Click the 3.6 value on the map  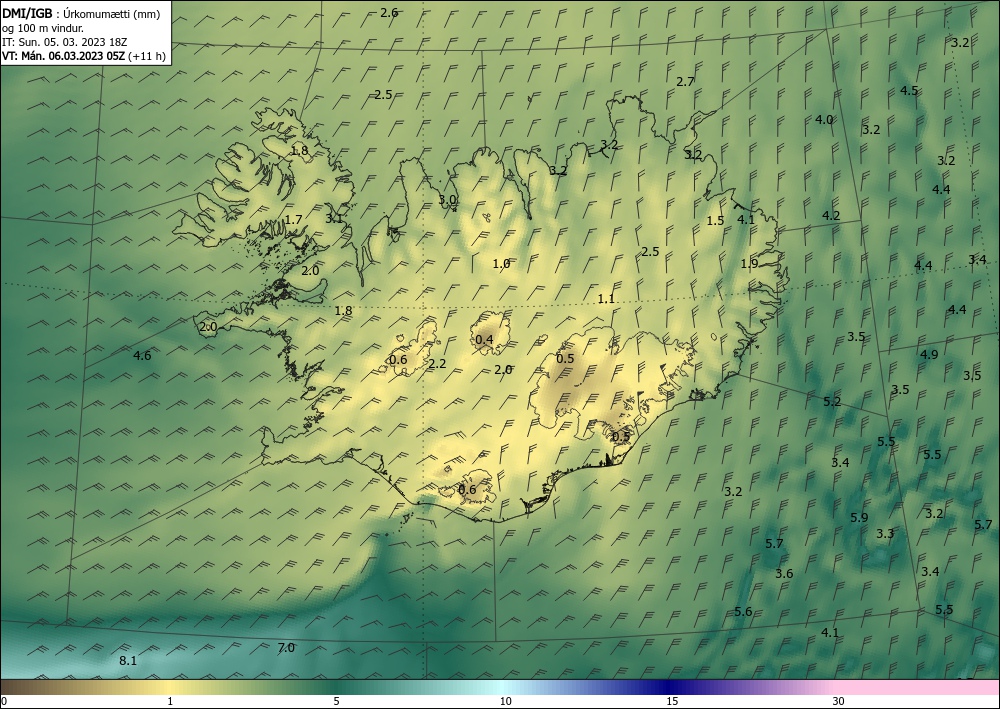[x=784, y=574]
